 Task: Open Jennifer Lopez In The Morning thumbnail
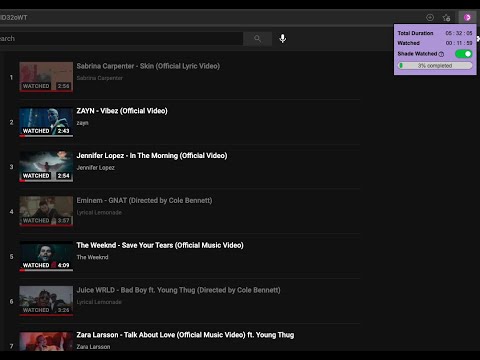pos(46,166)
